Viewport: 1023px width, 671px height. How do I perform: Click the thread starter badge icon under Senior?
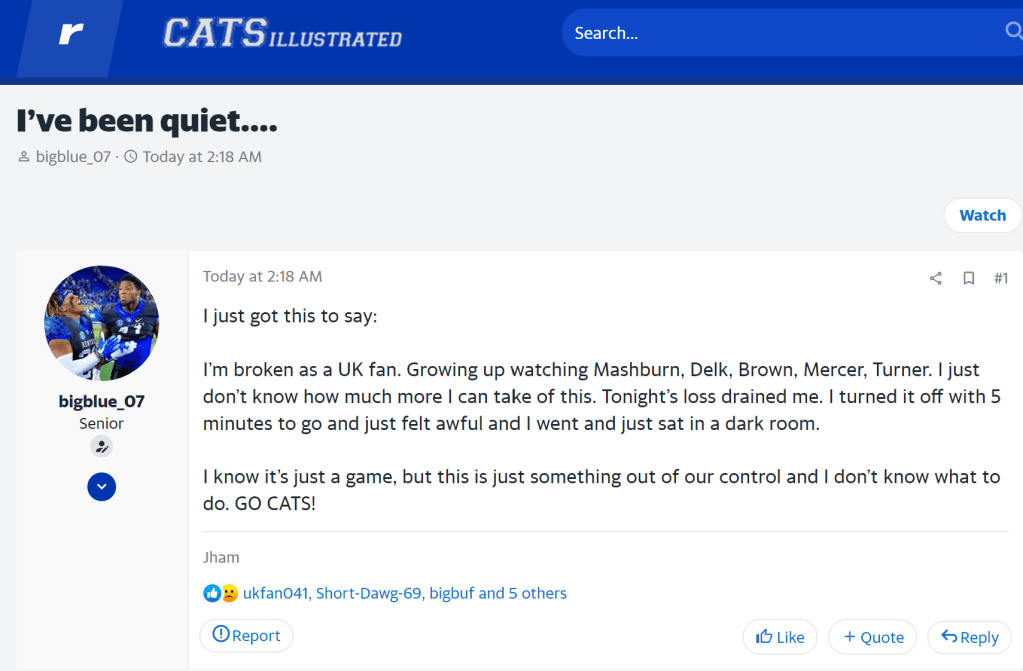coord(101,446)
